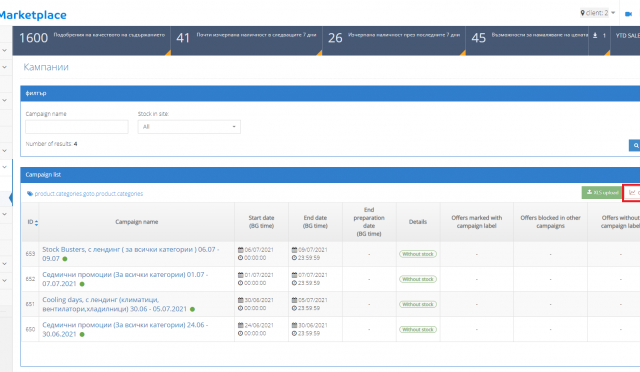Viewport: 640px width, 372px height.
Task: Open the 41 nearly out-of-stock tile
Action: (x=247, y=40)
